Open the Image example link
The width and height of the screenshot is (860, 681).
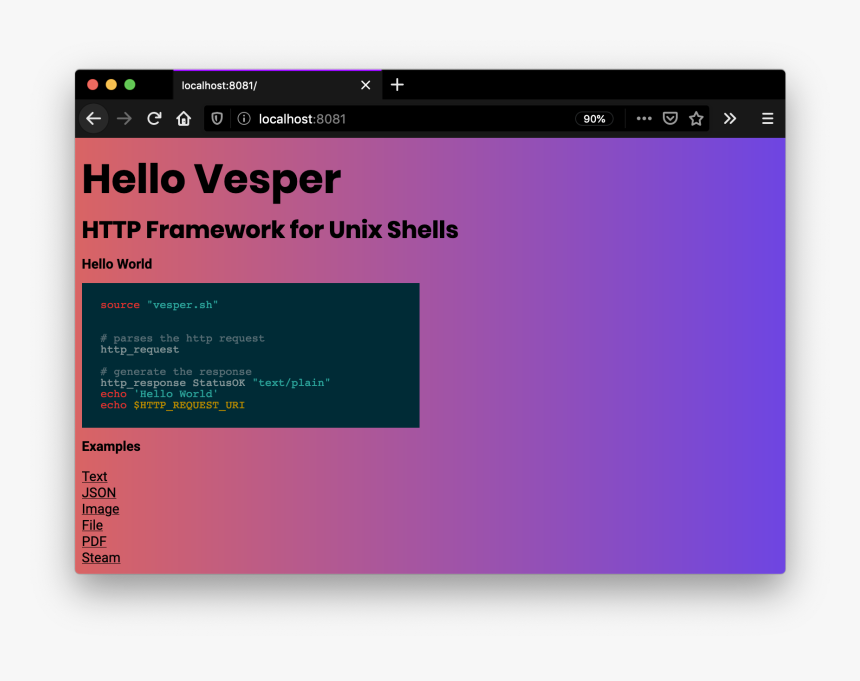pos(100,509)
